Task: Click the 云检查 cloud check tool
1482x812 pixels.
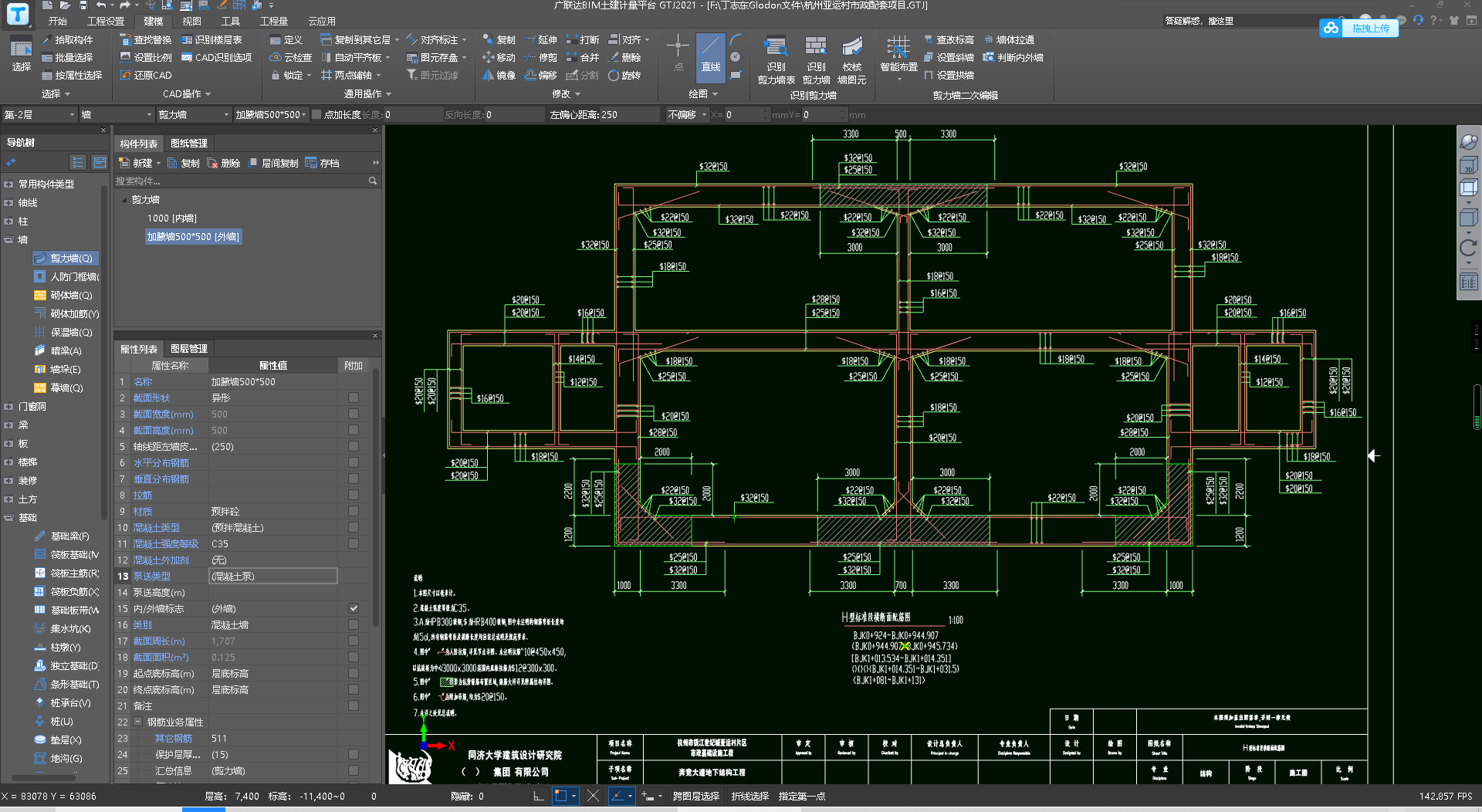Action: point(290,57)
